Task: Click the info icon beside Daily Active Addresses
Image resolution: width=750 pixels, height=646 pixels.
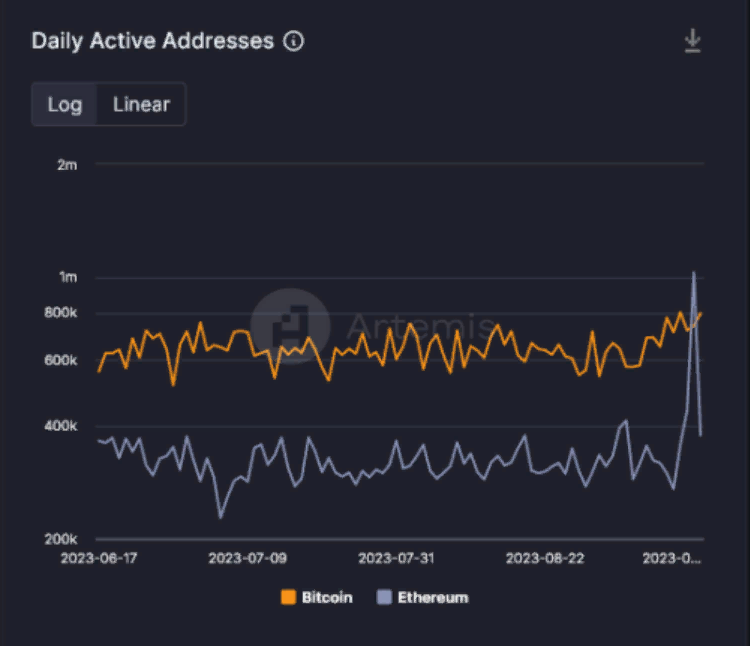Action: (x=293, y=42)
